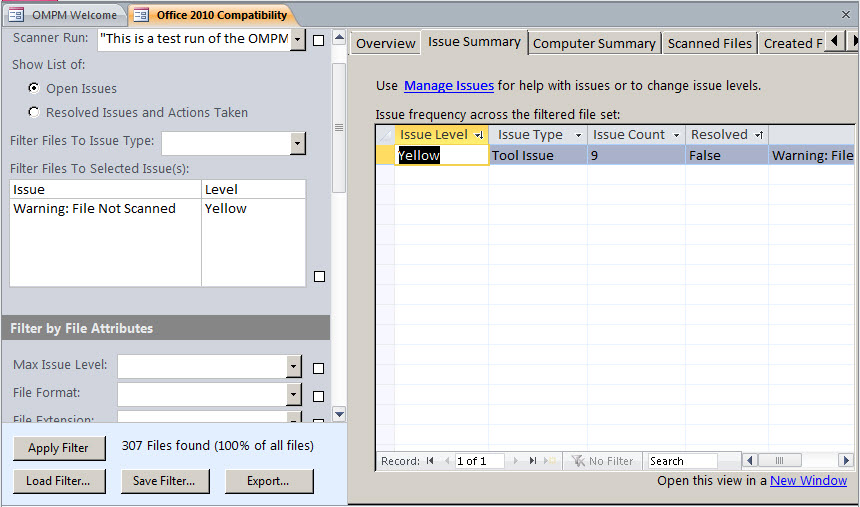Image resolution: width=860 pixels, height=507 pixels.
Task: Click the Max Issue Level combo box field
Action: [202, 367]
